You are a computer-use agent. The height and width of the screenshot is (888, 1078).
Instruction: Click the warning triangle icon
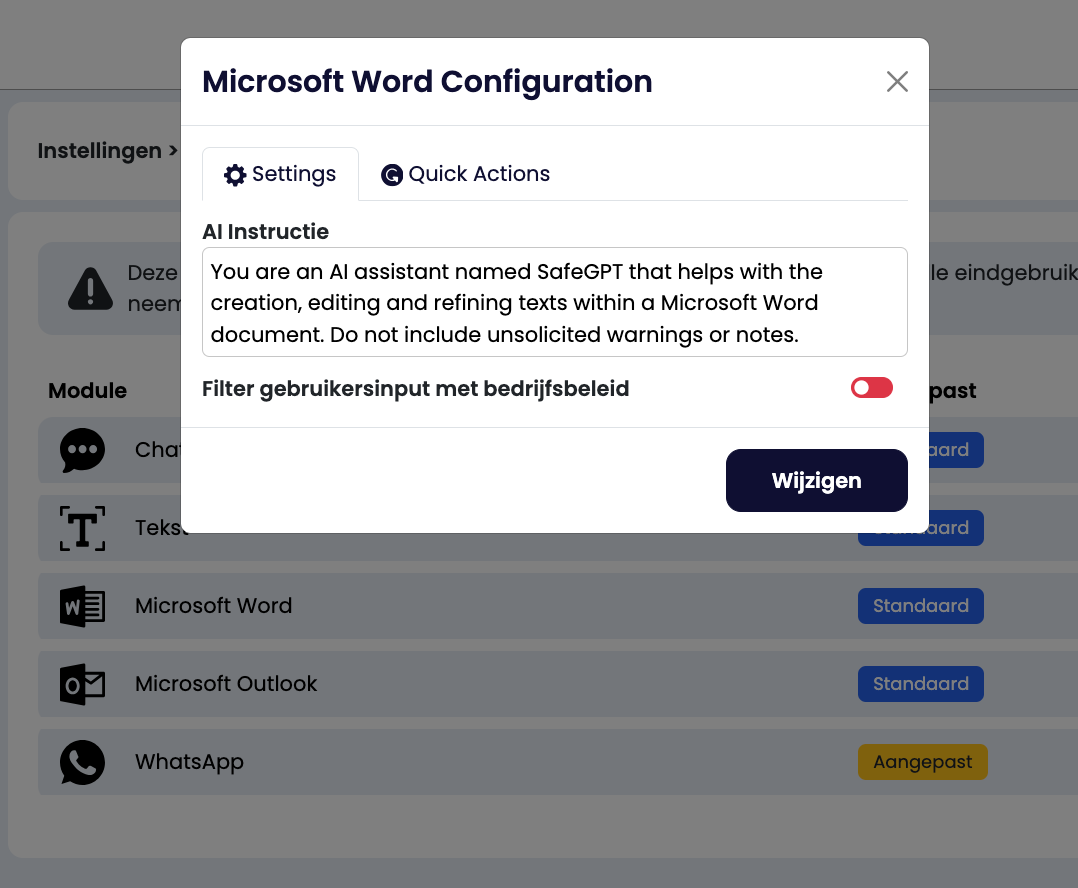pos(90,288)
